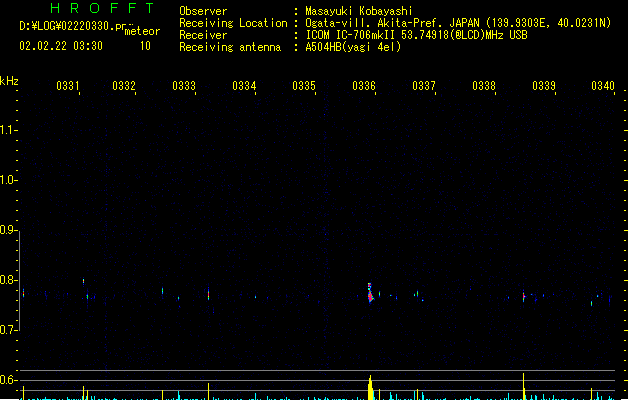The height and width of the screenshot is (400, 629).
Task: Click the 0333 time marker
Action: 184,86
